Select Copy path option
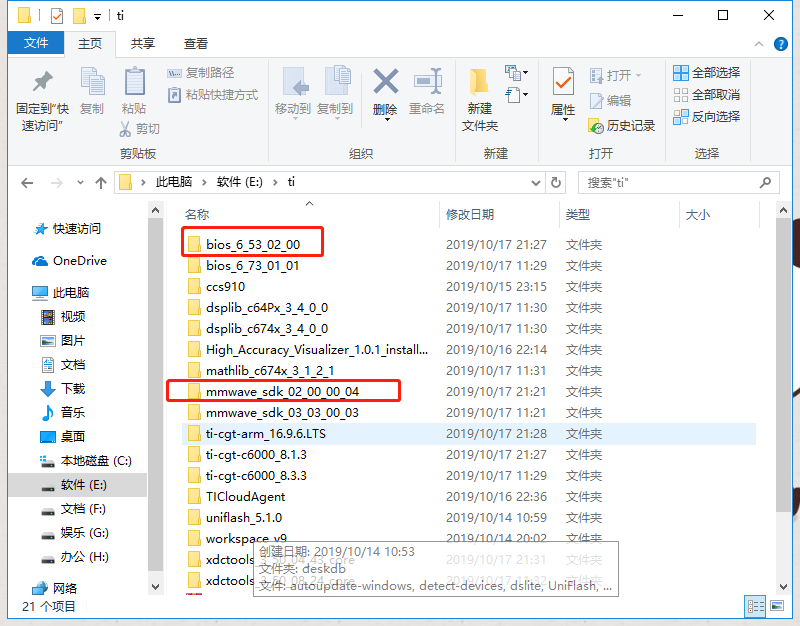 [x=201, y=73]
